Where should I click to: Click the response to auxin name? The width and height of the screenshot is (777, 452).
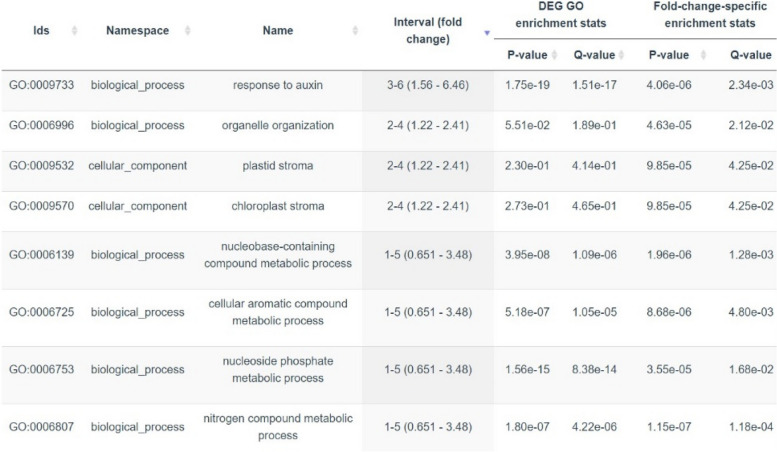point(278,85)
